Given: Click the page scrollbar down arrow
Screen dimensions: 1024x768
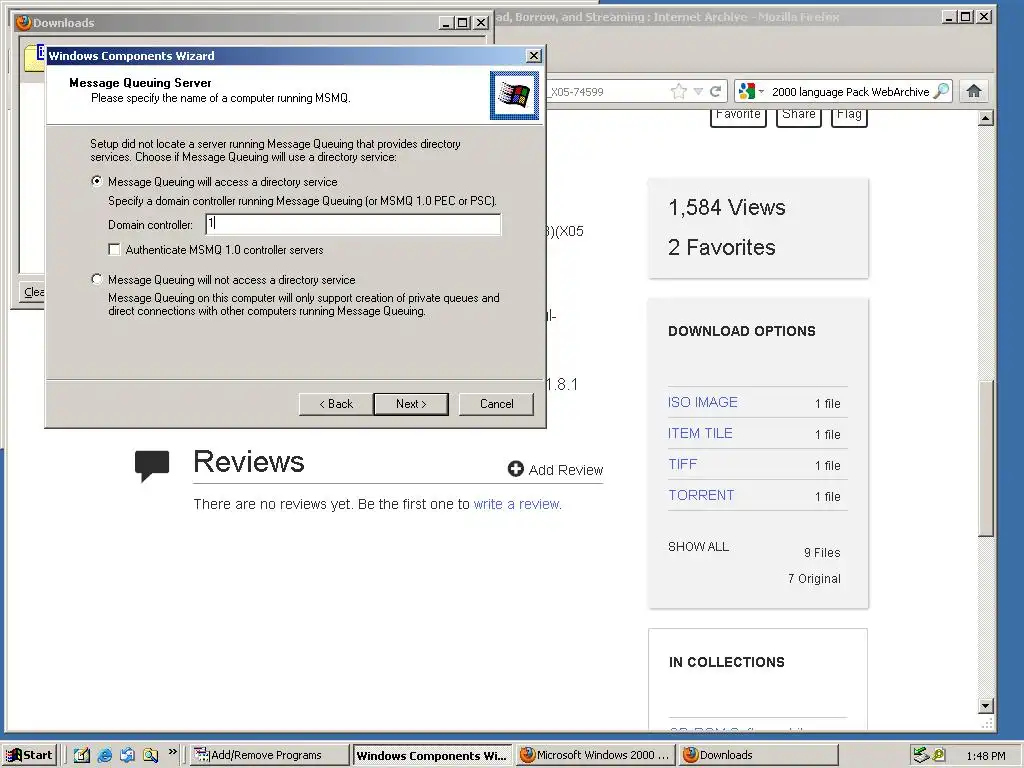Looking at the screenshot, I should (986, 706).
